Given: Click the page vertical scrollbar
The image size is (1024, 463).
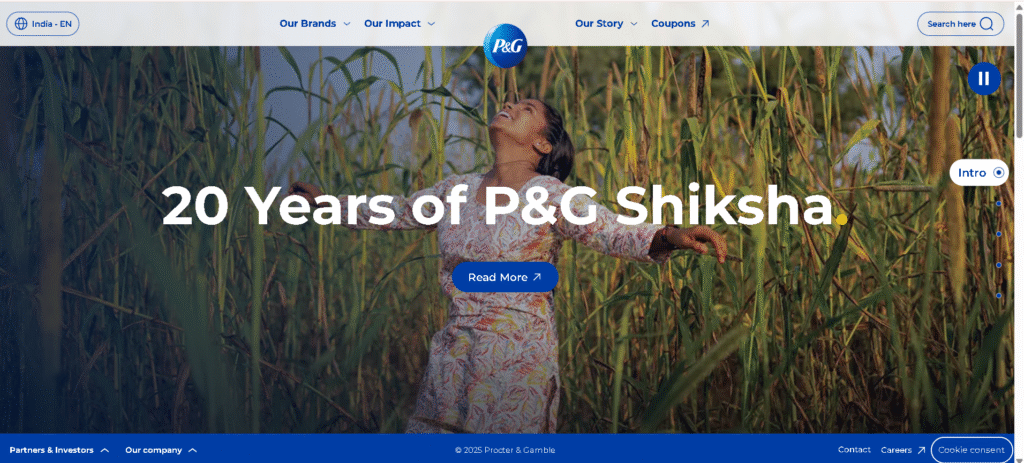Looking at the screenshot, I should click(x=1019, y=231).
